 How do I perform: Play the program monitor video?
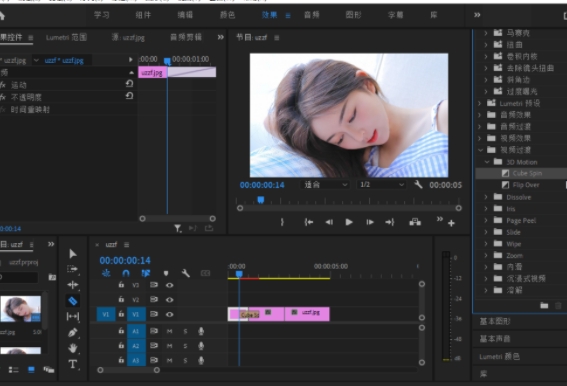(x=349, y=222)
